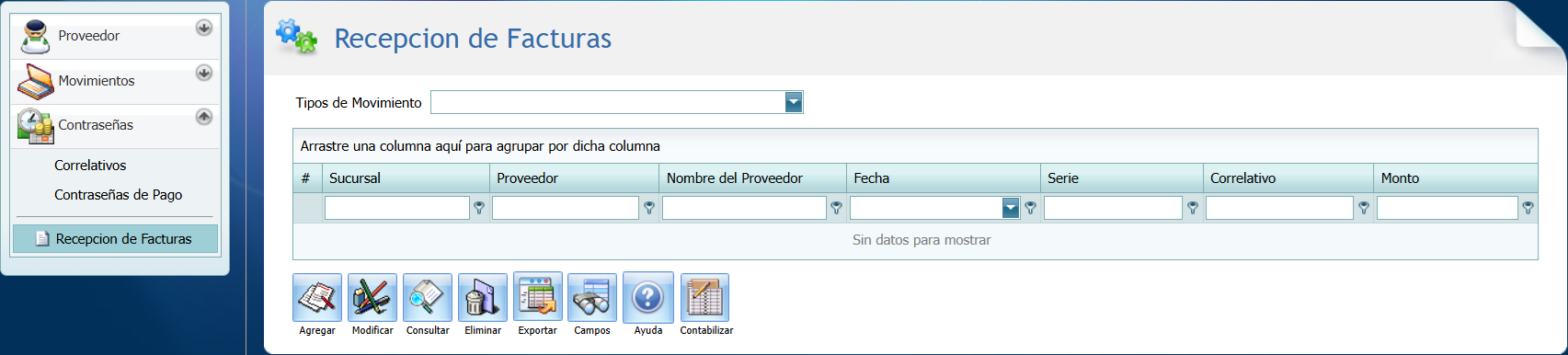Click the Monto column filter icon
1568x355 pixels.
[1528, 209]
